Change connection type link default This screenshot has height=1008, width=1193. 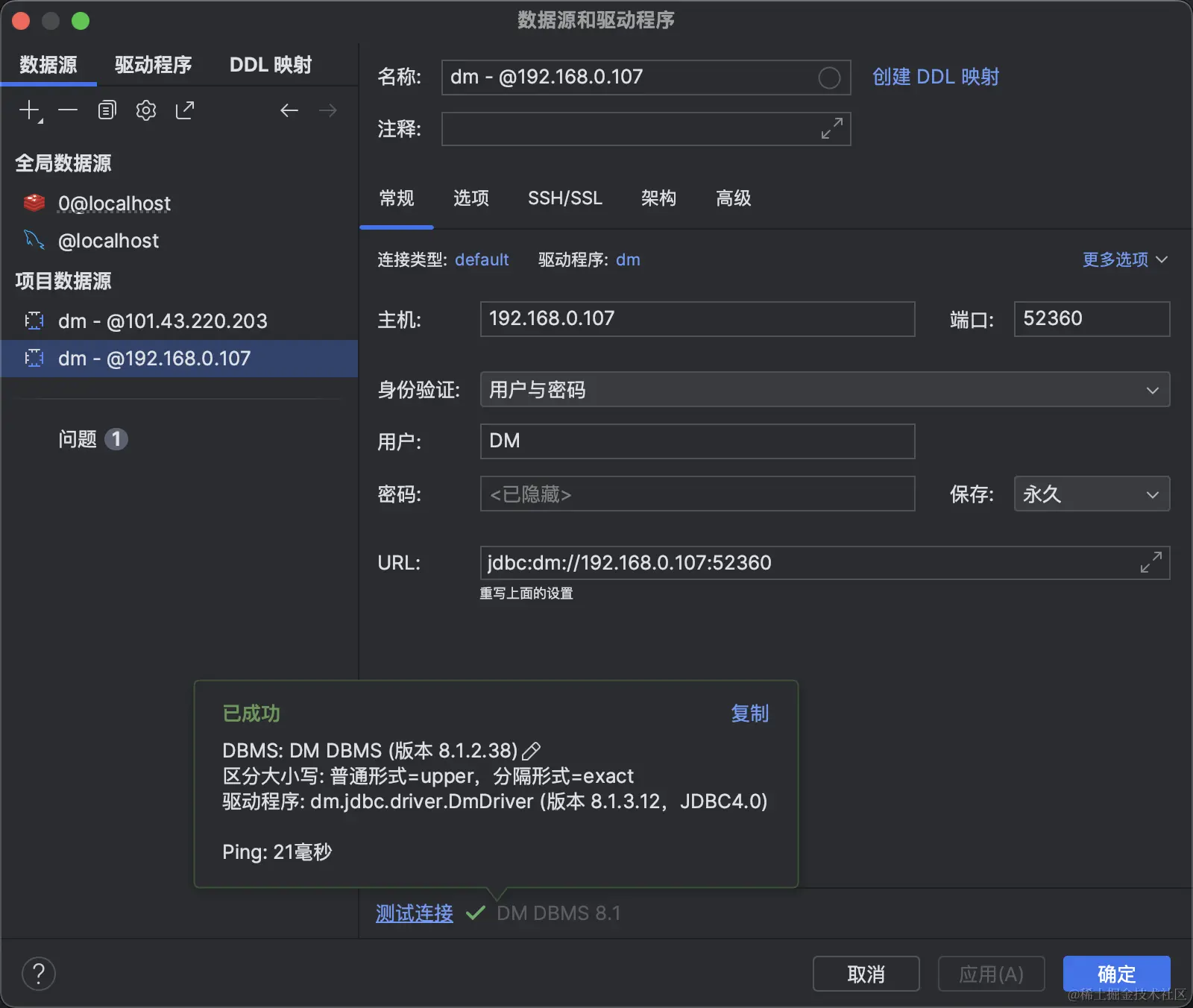tap(482, 259)
